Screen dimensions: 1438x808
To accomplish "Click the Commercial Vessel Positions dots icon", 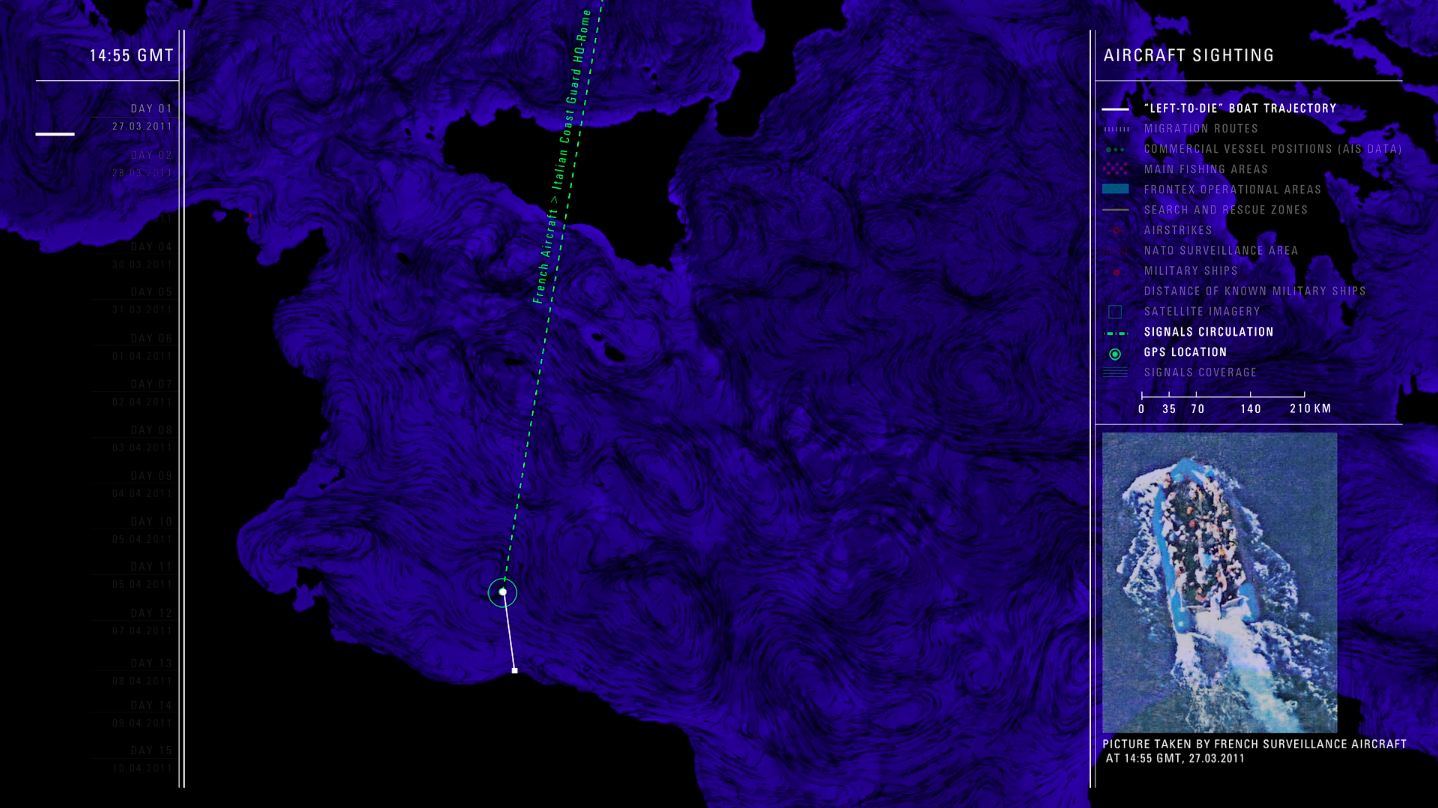I will 1115,149.
